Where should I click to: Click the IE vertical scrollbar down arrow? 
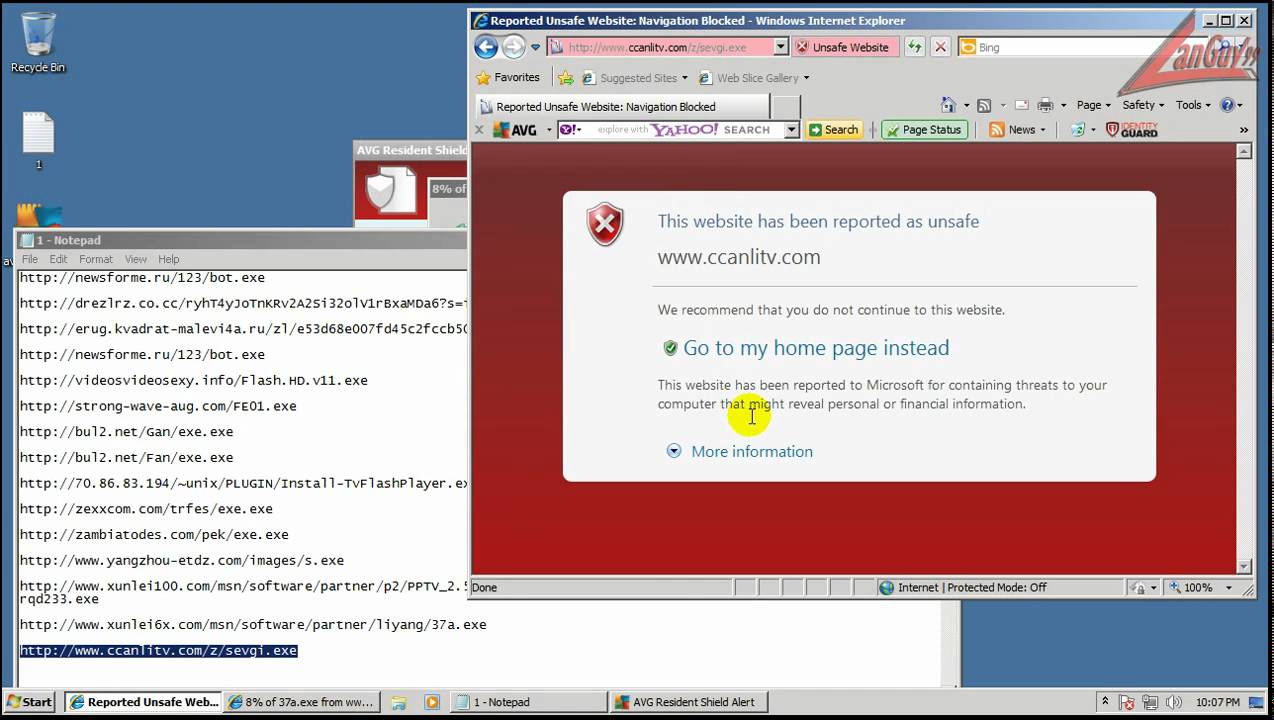(1245, 566)
